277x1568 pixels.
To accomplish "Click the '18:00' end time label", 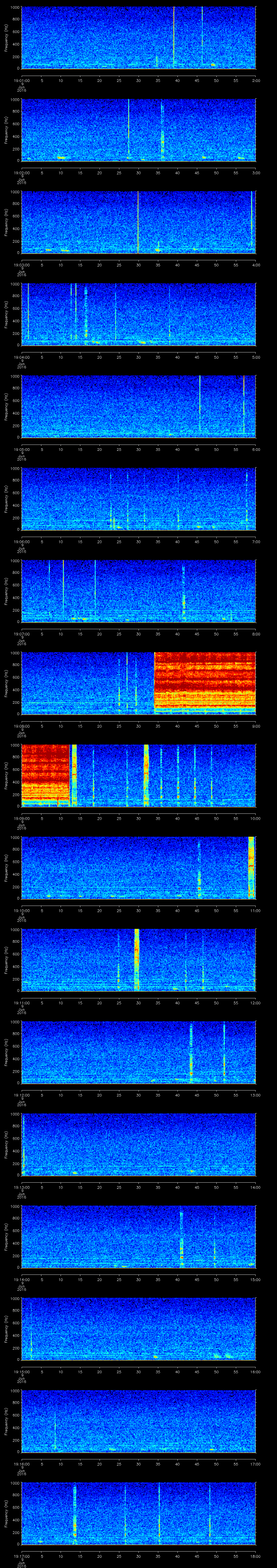I will (255, 1556).
